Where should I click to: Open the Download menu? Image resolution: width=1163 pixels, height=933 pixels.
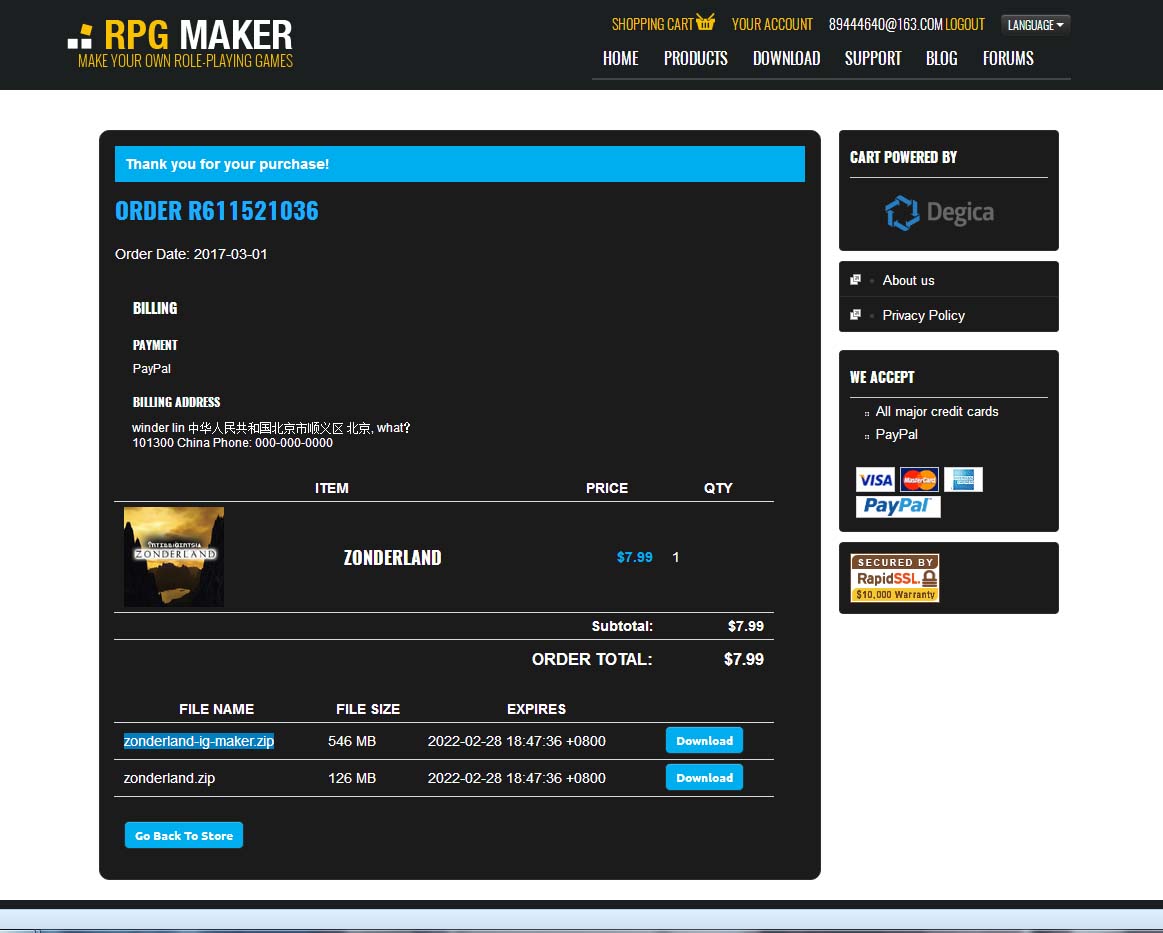click(x=786, y=58)
